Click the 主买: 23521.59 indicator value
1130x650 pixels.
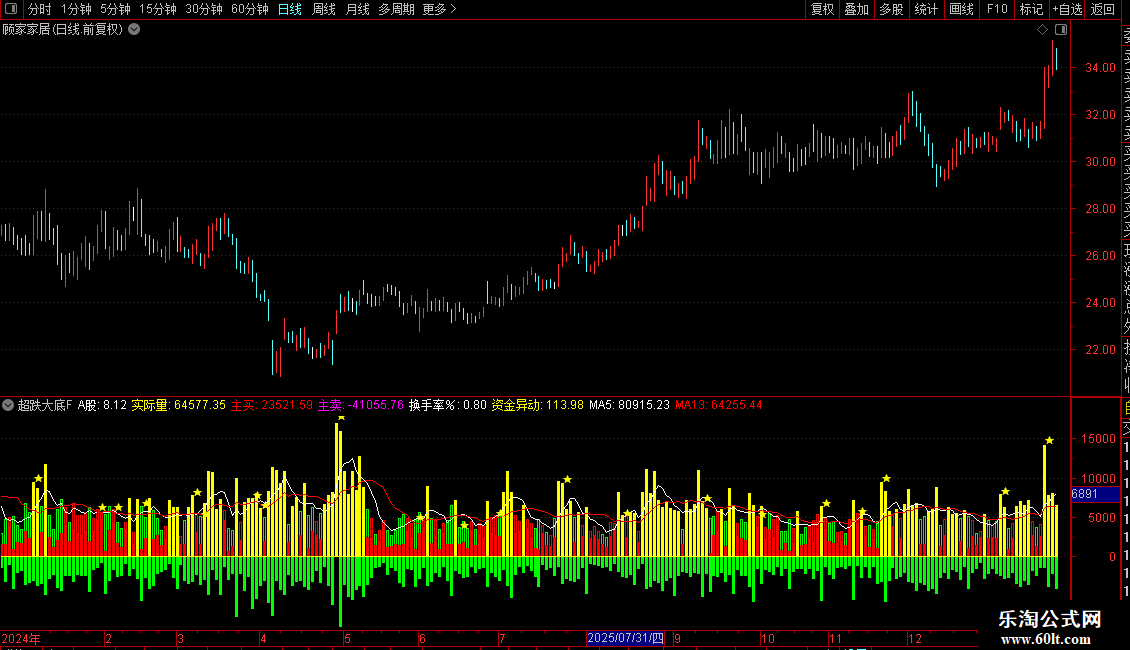coord(272,405)
